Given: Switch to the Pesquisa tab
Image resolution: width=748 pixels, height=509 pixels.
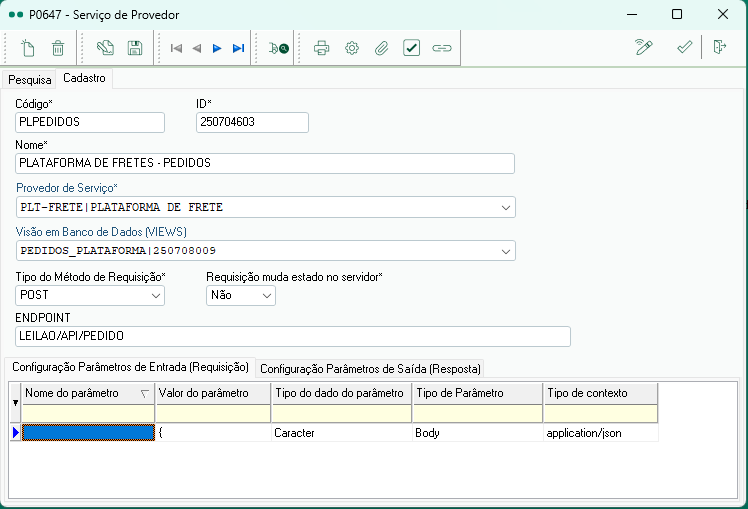Looking at the screenshot, I should (x=30, y=80).
